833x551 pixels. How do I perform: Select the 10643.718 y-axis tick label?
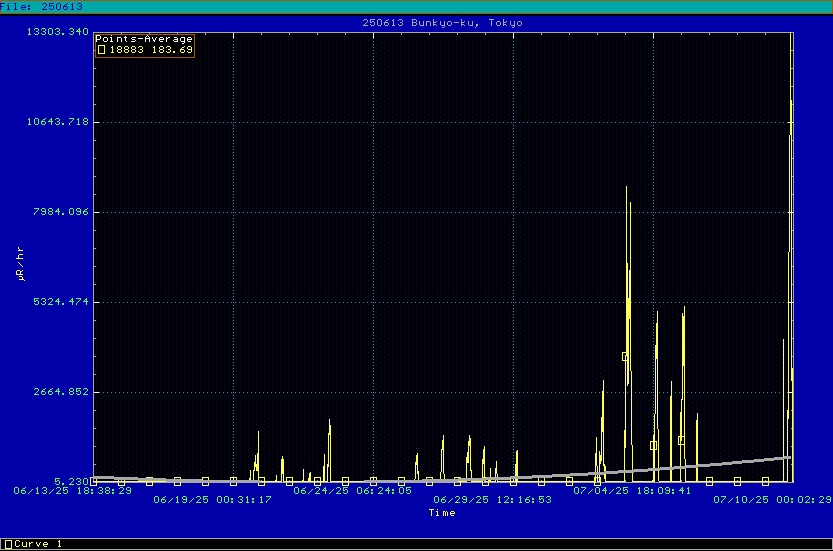coord(57,122)
